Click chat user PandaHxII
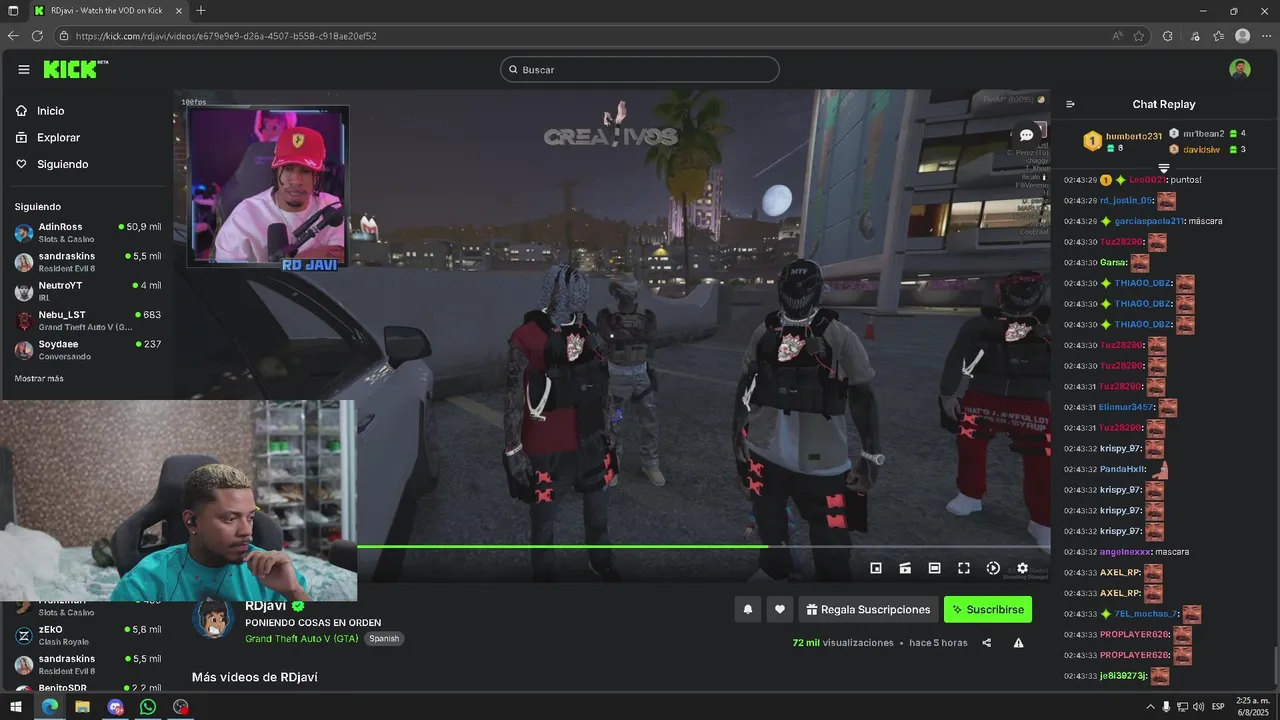The image size is (1280, 720). click(x=1122, y=469)
